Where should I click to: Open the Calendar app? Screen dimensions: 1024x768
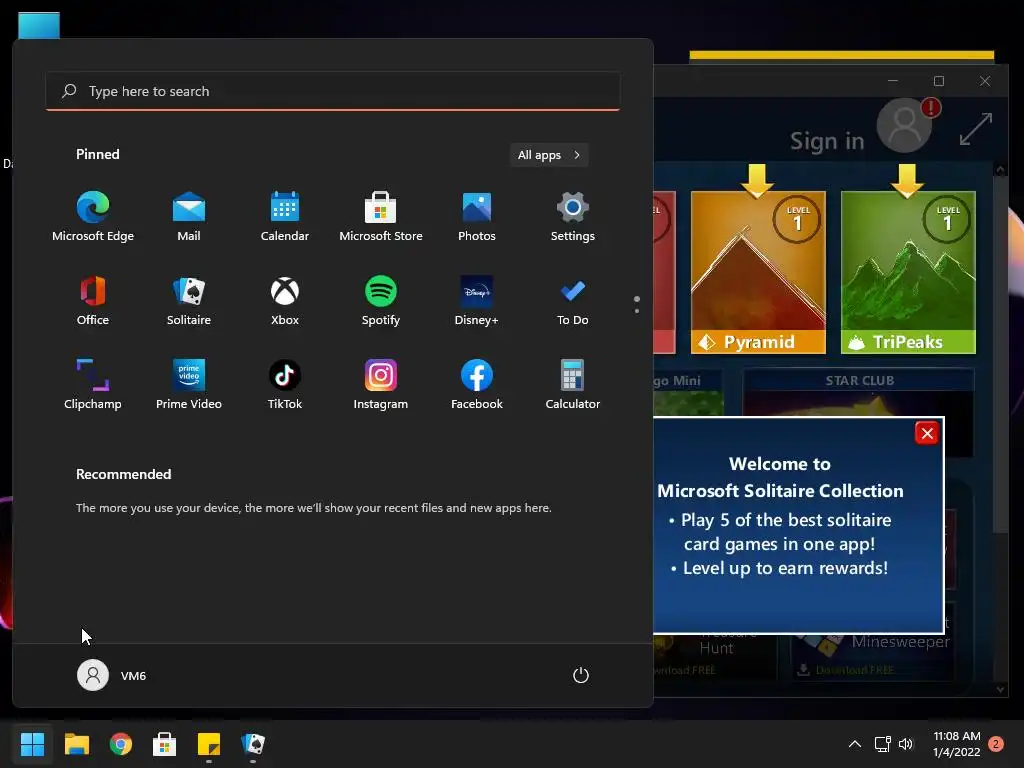click(x=285, y=216)
